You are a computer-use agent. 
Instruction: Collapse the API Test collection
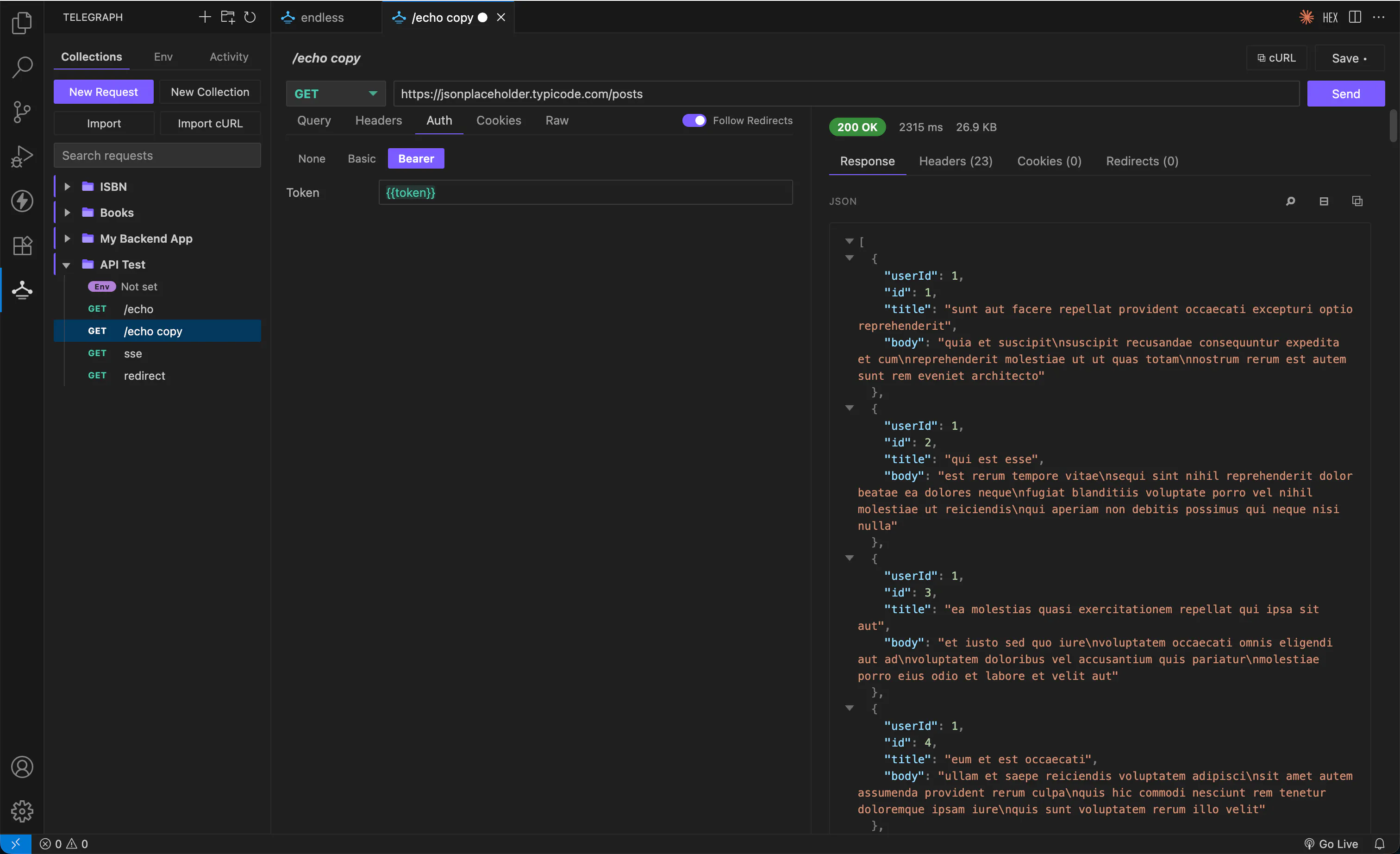(67, 265)
